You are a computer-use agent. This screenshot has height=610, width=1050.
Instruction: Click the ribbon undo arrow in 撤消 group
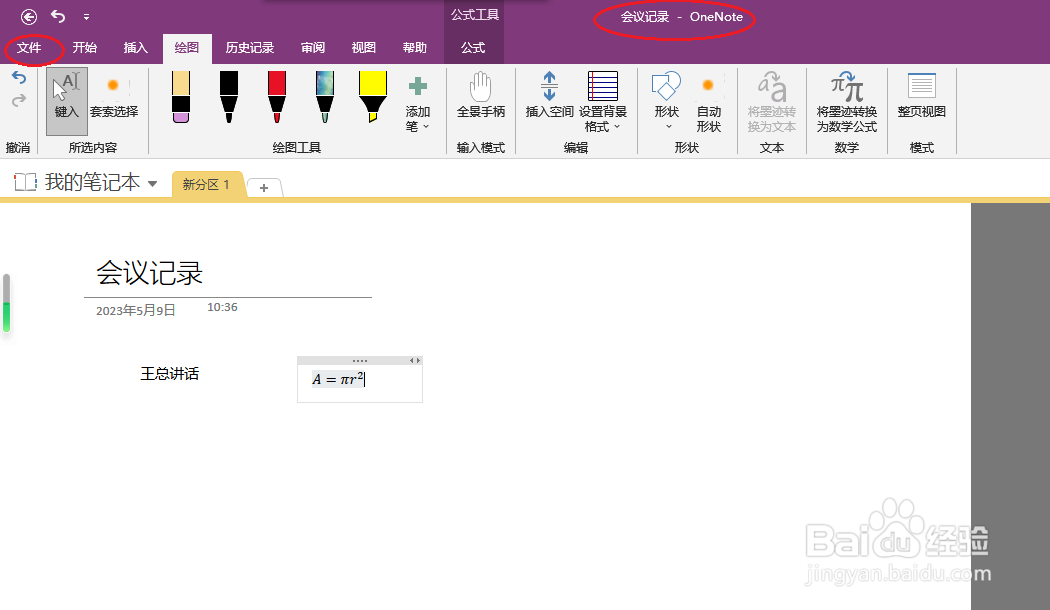pyautogui.click(x=19, y=78)
